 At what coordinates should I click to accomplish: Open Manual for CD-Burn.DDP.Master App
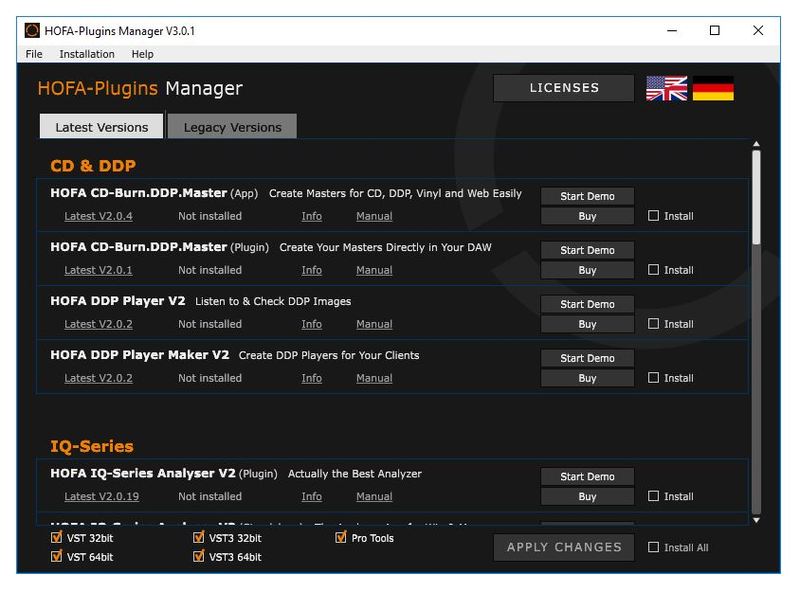[374, 216]
